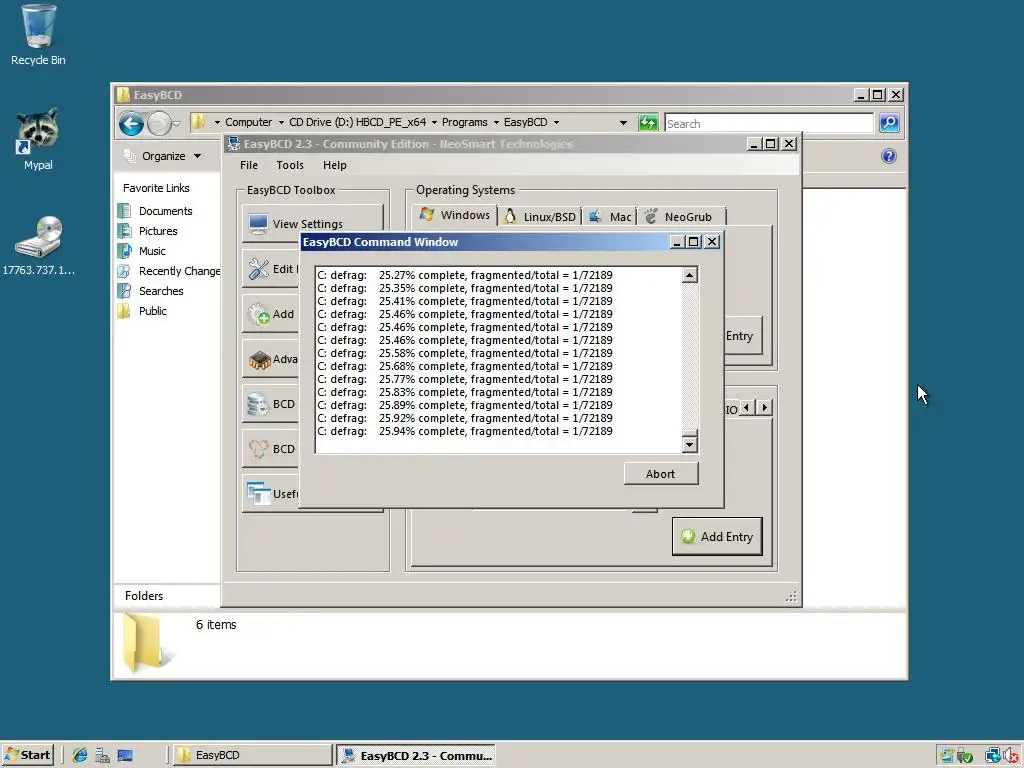Select the 17763.737 disc image desktop icon

pyautogui.click(x=38, y=245)
